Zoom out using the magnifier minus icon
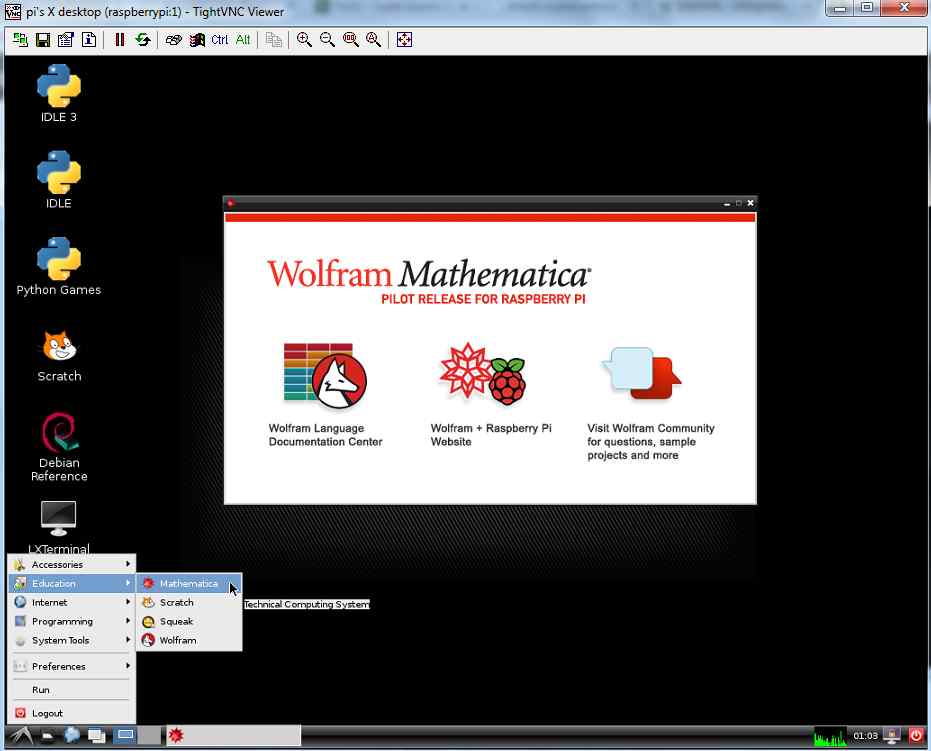 (327, 40)
